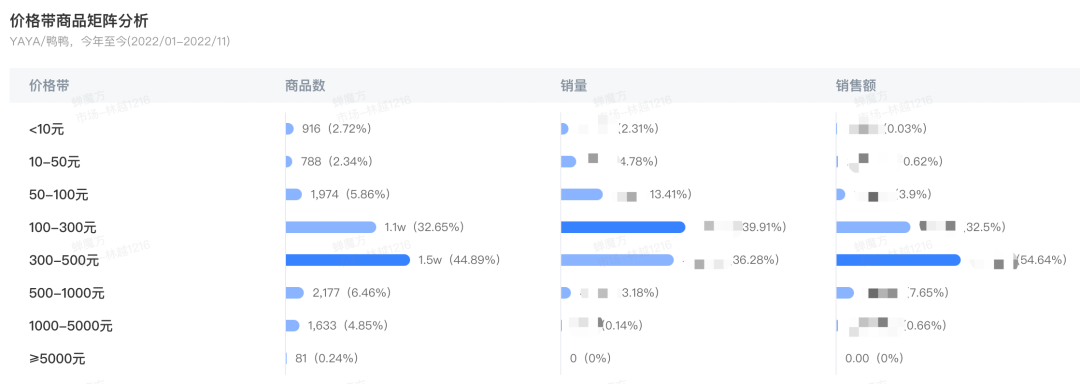Click the 价格带 column header

(49, 85)
